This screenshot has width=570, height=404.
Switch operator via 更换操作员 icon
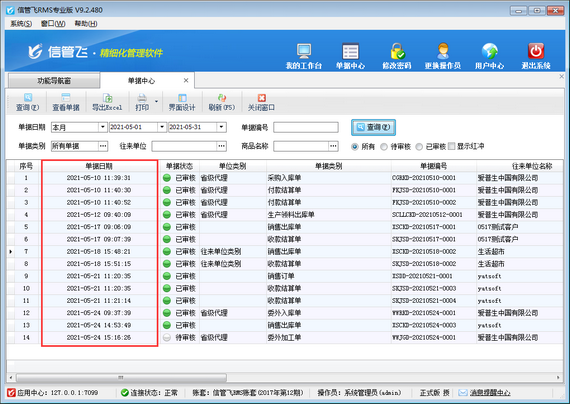(x=443, y=51)
